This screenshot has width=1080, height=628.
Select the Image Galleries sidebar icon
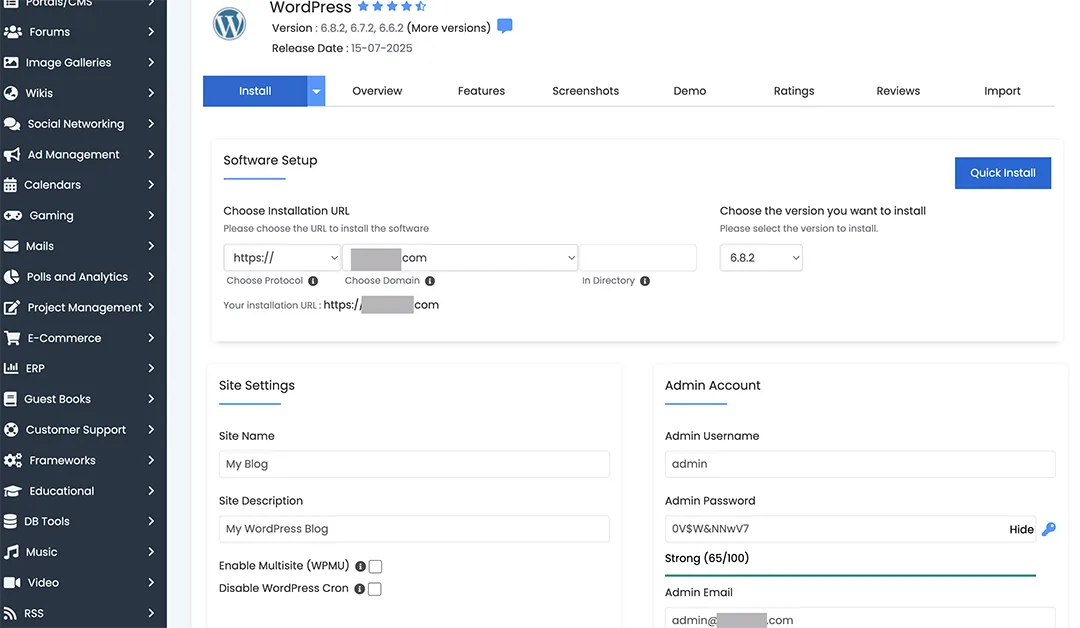11,63
